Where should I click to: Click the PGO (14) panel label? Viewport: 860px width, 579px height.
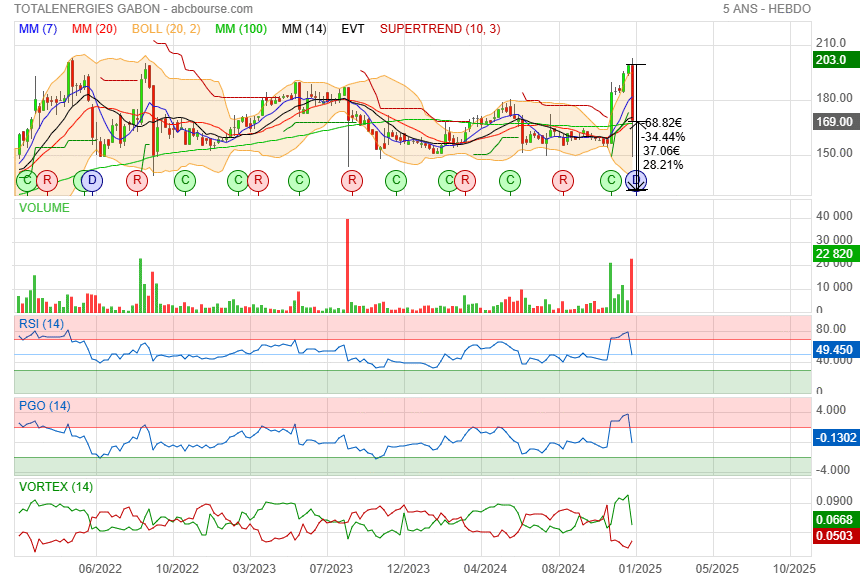coord(44,406)
